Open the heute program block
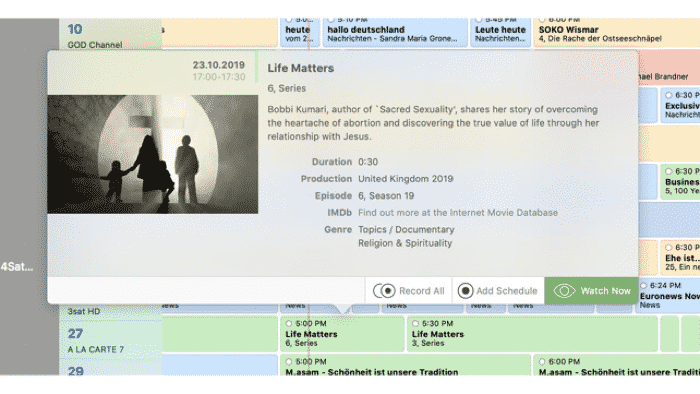Image resolution: width=700 pixels, height=394 pixels. 300,32
